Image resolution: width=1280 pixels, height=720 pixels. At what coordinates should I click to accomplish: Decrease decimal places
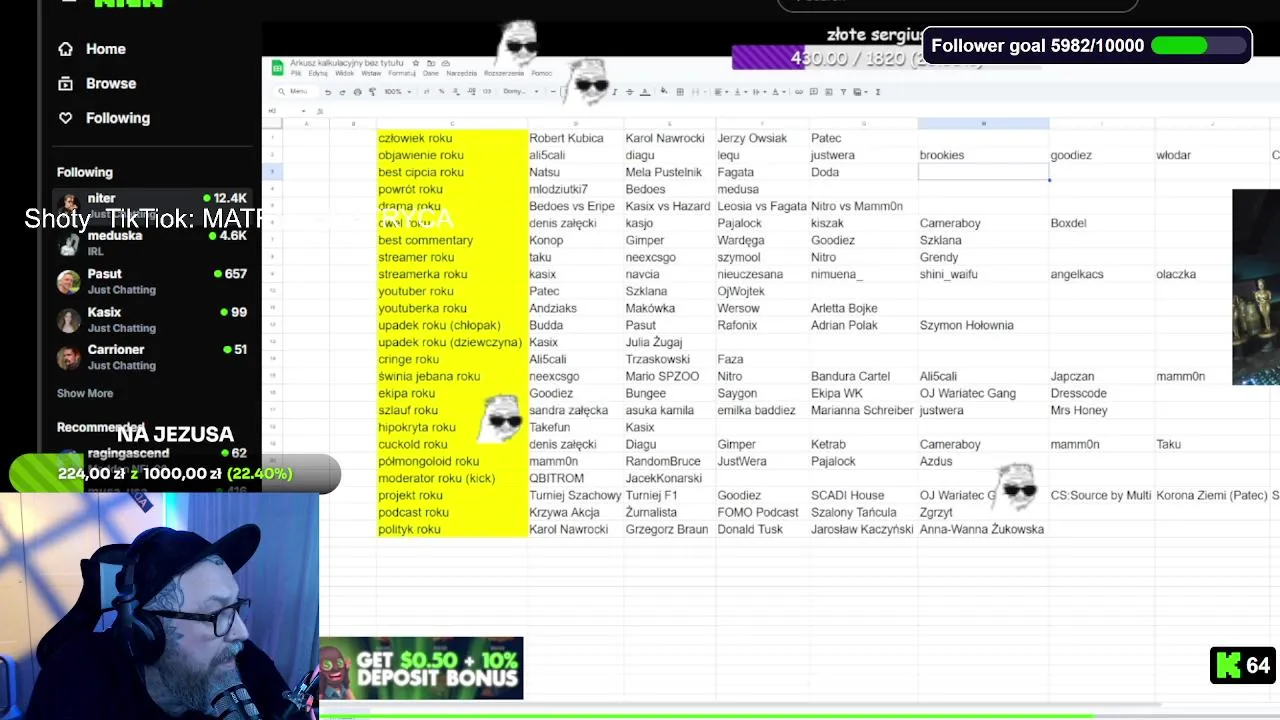pos(456,92)
